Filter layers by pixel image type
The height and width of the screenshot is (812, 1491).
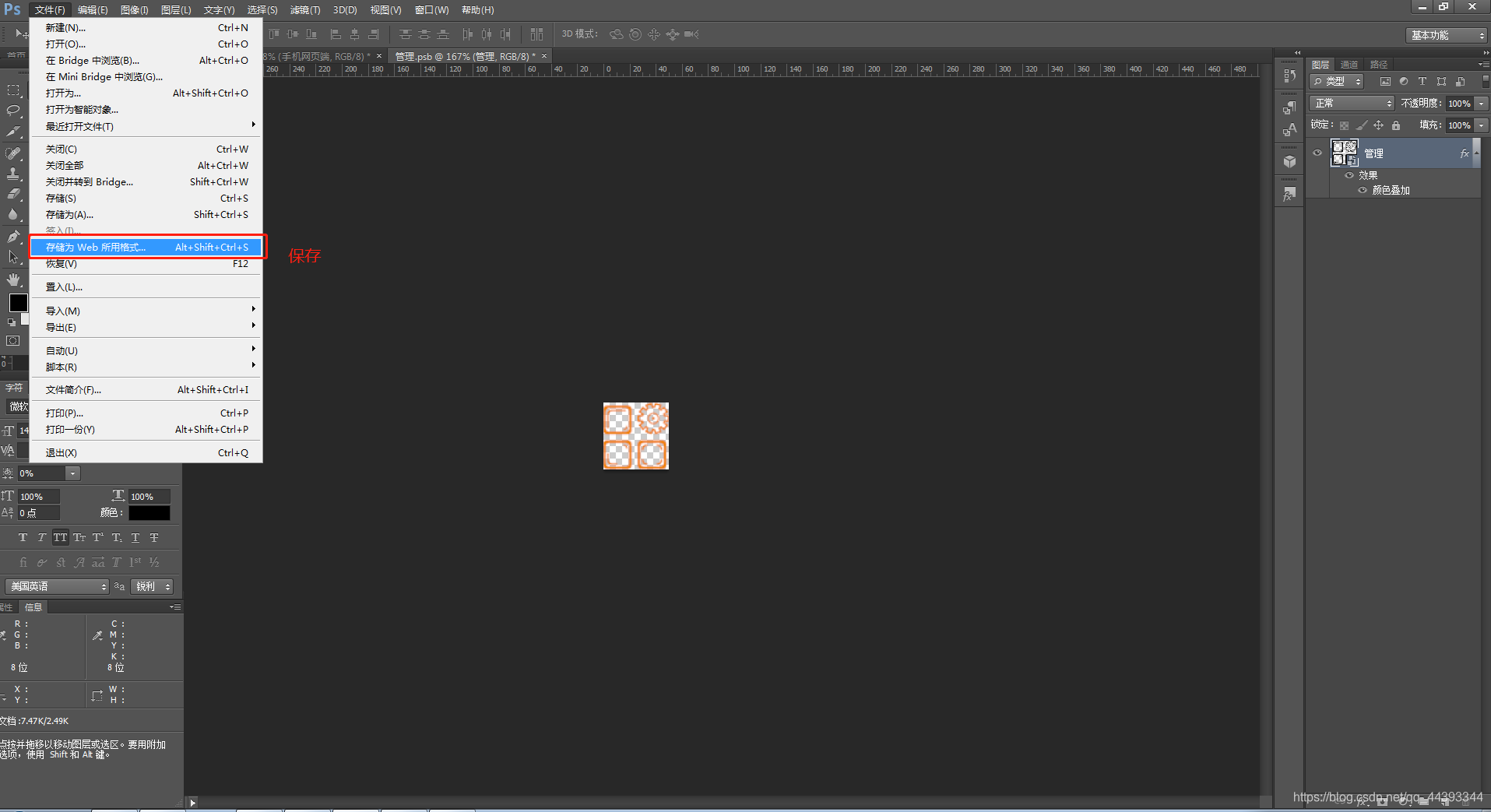[1385, 81]
